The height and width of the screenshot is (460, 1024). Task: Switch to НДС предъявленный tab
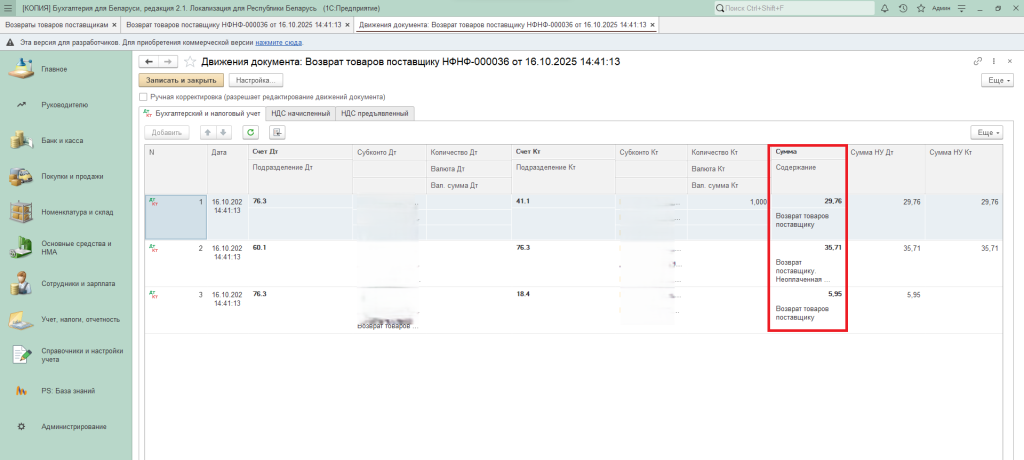pos(374,114)
